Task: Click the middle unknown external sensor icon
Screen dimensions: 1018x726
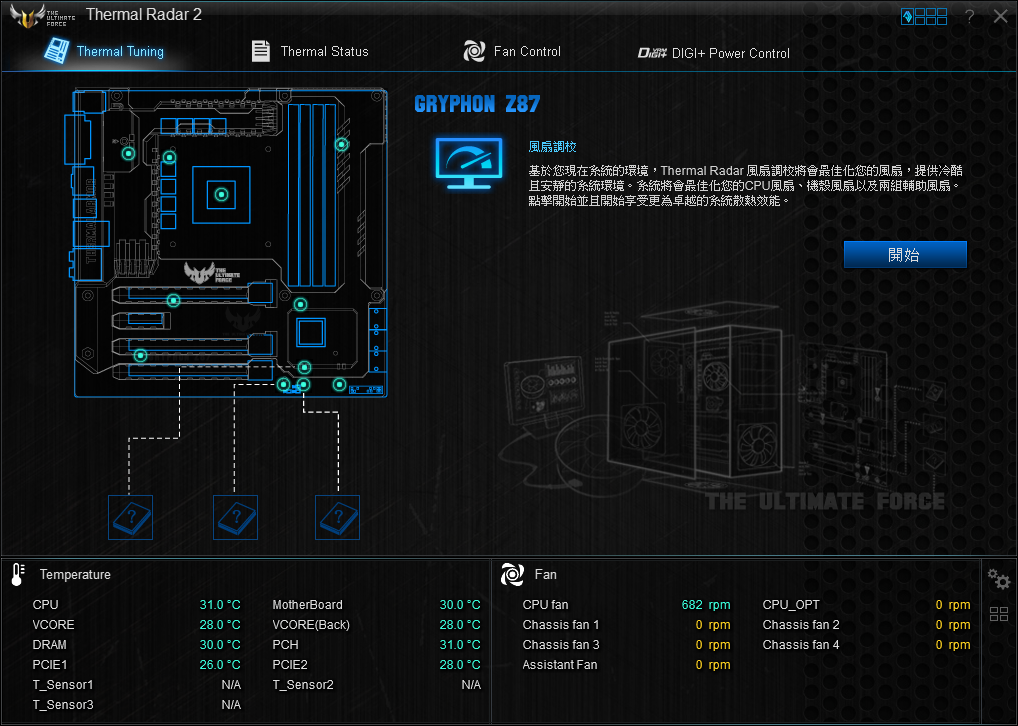Action: click(x=236, y=517)
